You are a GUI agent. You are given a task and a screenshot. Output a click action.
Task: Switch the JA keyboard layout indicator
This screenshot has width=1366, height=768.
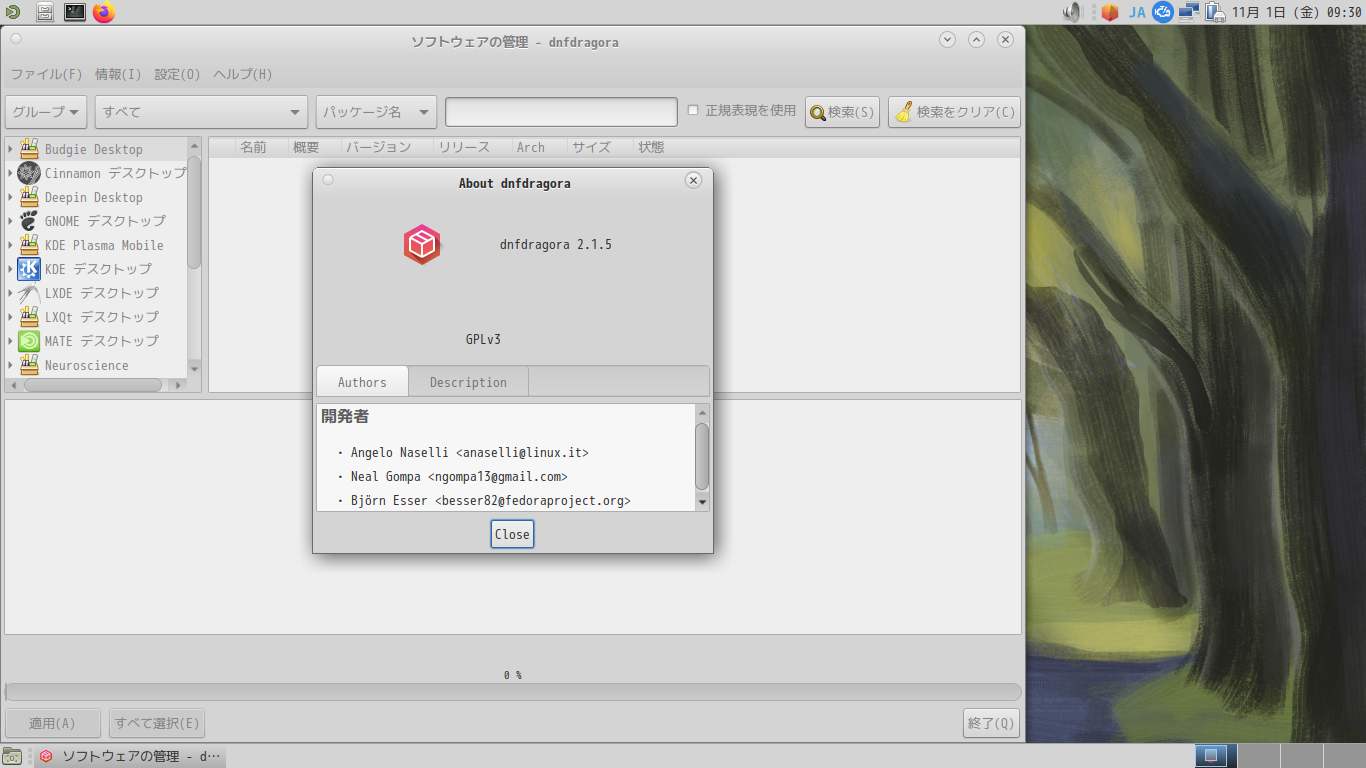click(x=1136, y=12)
